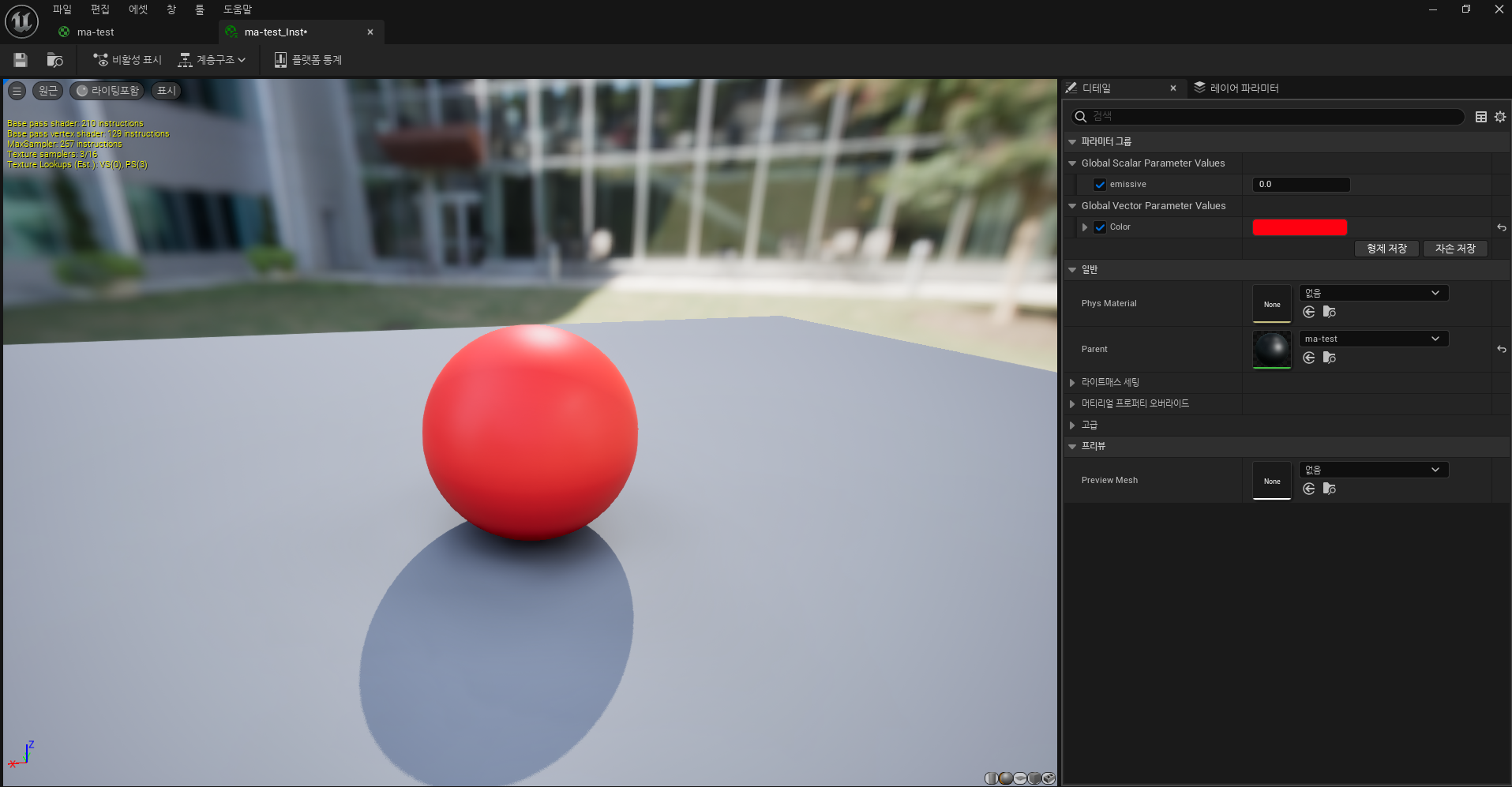Viewport: 1512px width, 787px height.
Task: Expand the 고급 advanced section
Action: 1072,425
